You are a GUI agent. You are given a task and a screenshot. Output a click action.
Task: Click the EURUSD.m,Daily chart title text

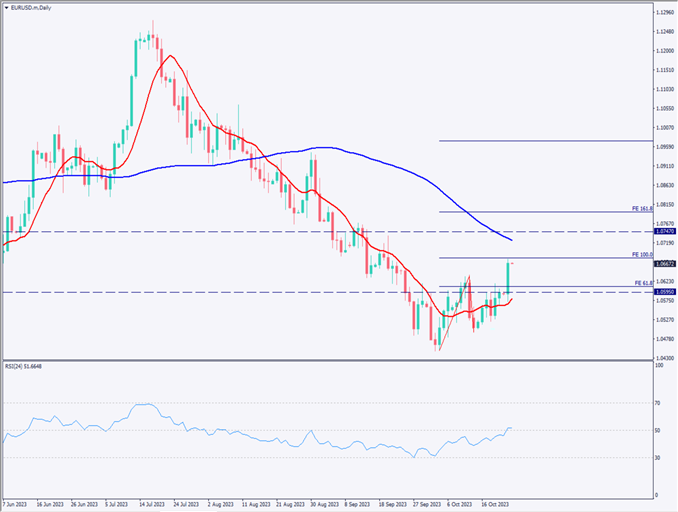pos(33,7)
